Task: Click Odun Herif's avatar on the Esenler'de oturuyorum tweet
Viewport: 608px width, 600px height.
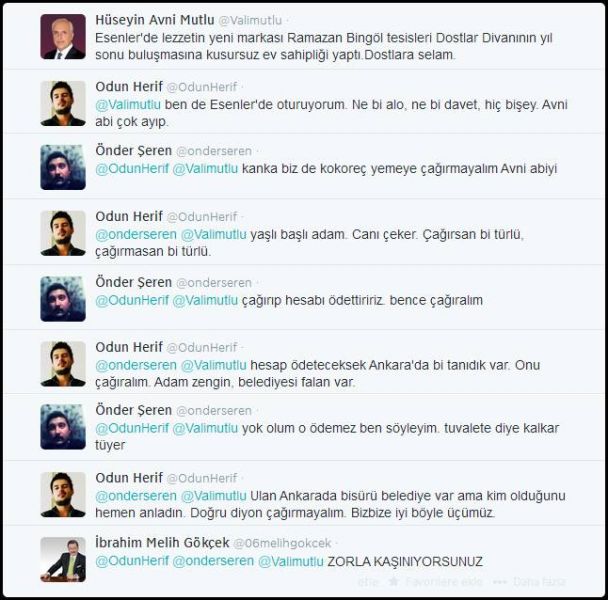Action: click(63, 103)
